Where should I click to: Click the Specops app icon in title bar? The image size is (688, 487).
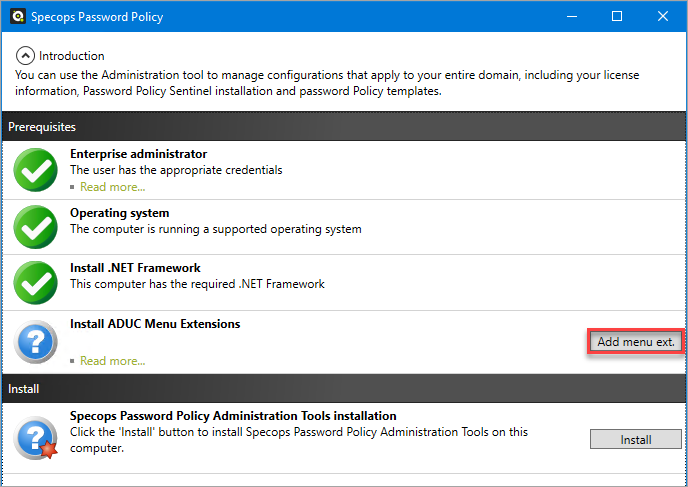pyautogui.click(x=18, y=17)
